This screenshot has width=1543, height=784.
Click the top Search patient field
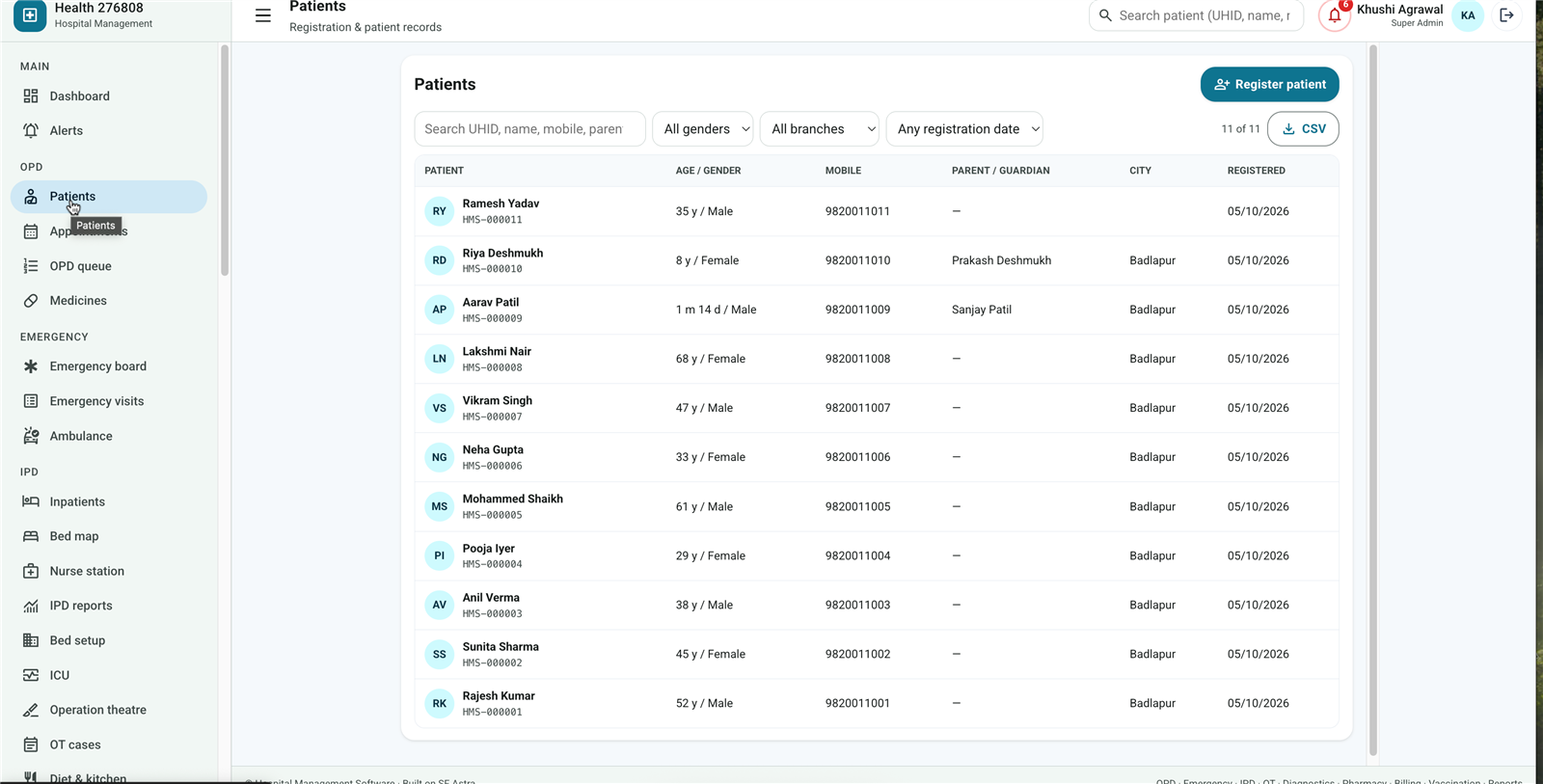click(x=1196, y=15)
